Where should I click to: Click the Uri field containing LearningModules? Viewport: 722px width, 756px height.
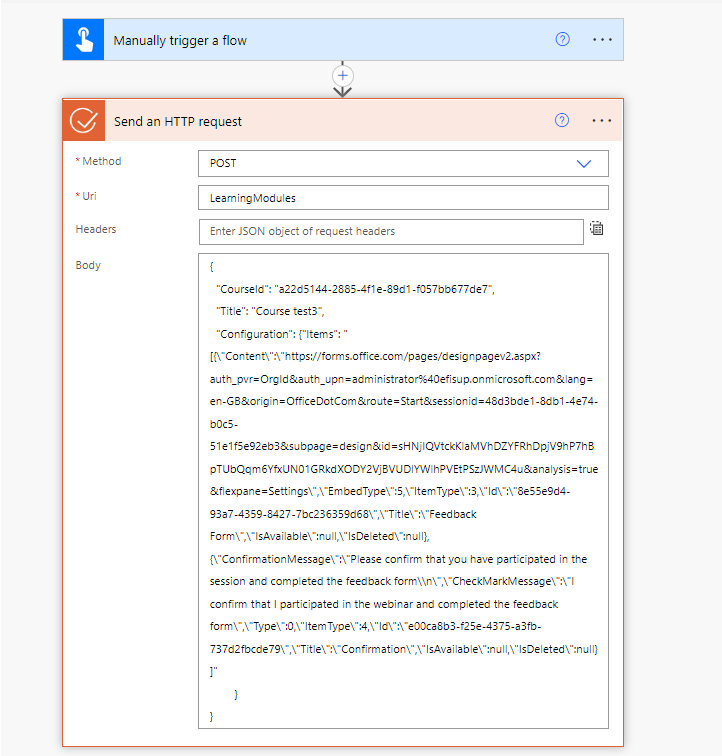click(402, 198)
